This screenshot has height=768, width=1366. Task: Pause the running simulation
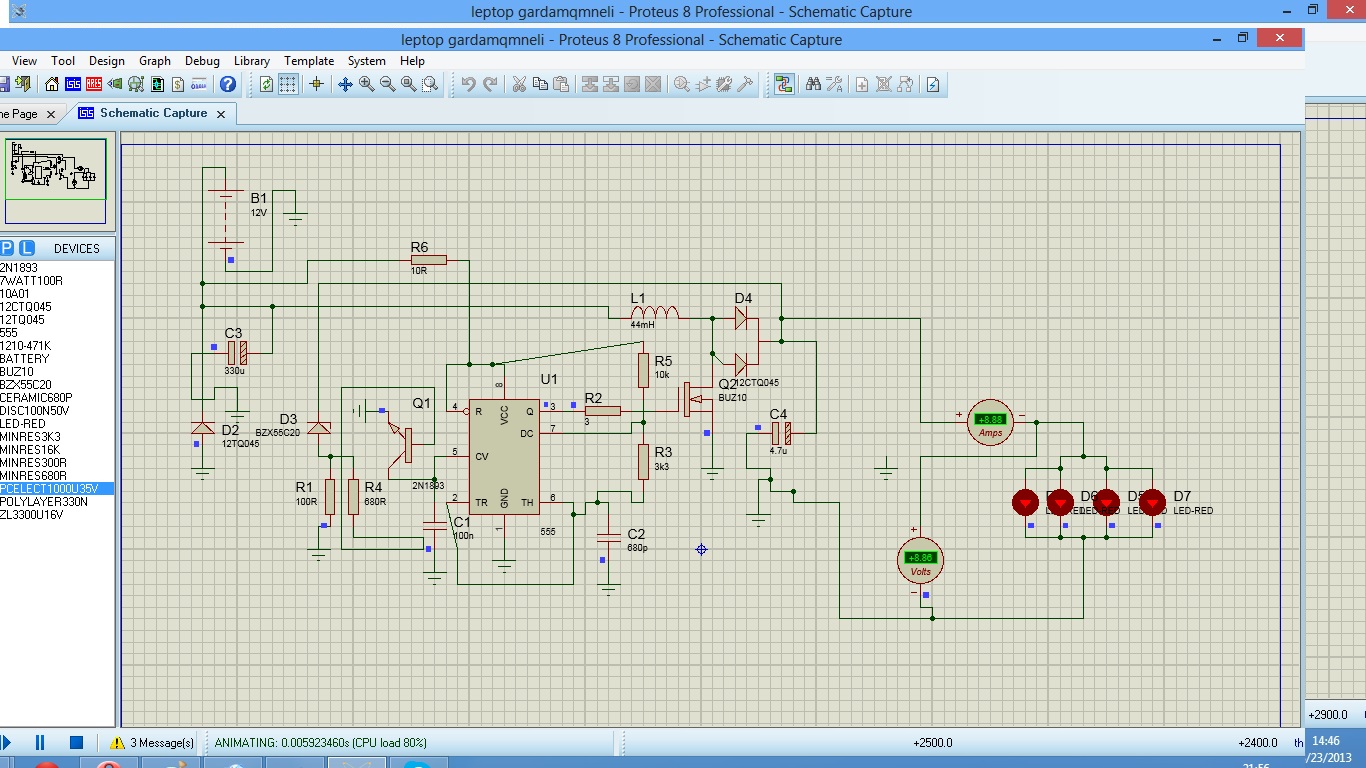coord(41,742)
